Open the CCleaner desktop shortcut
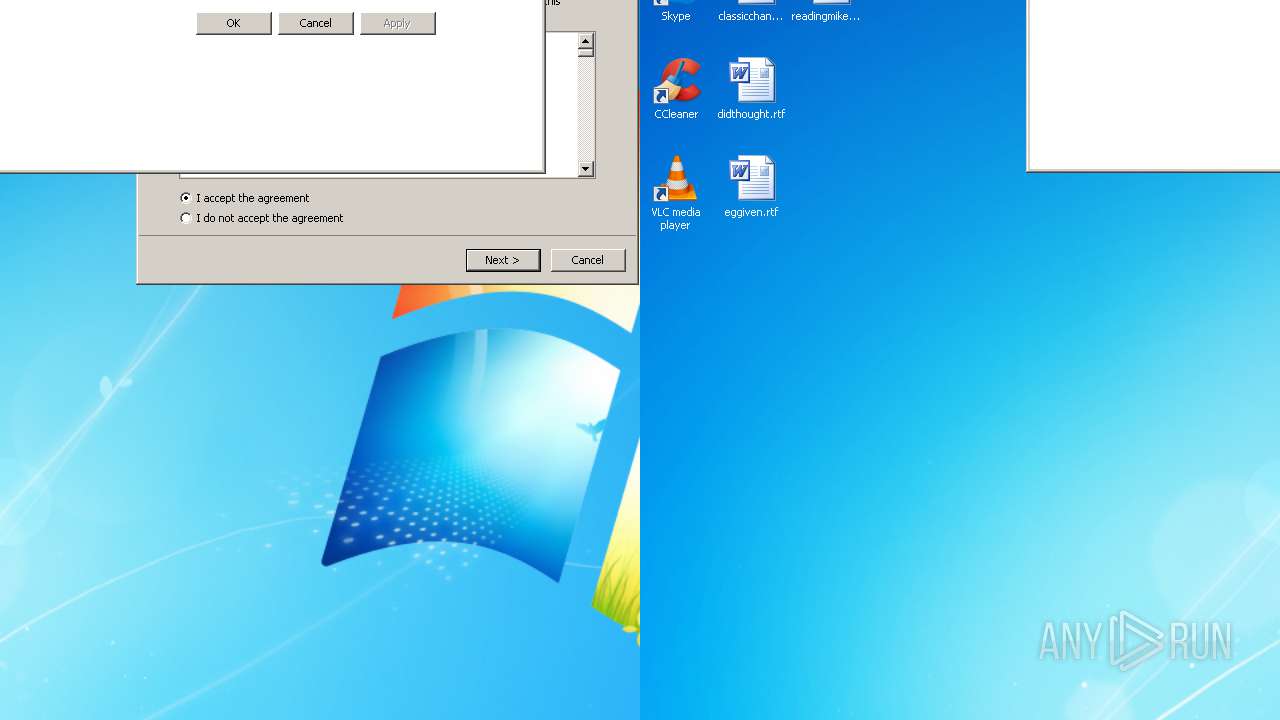1280x720 pixels. (676, 89)
